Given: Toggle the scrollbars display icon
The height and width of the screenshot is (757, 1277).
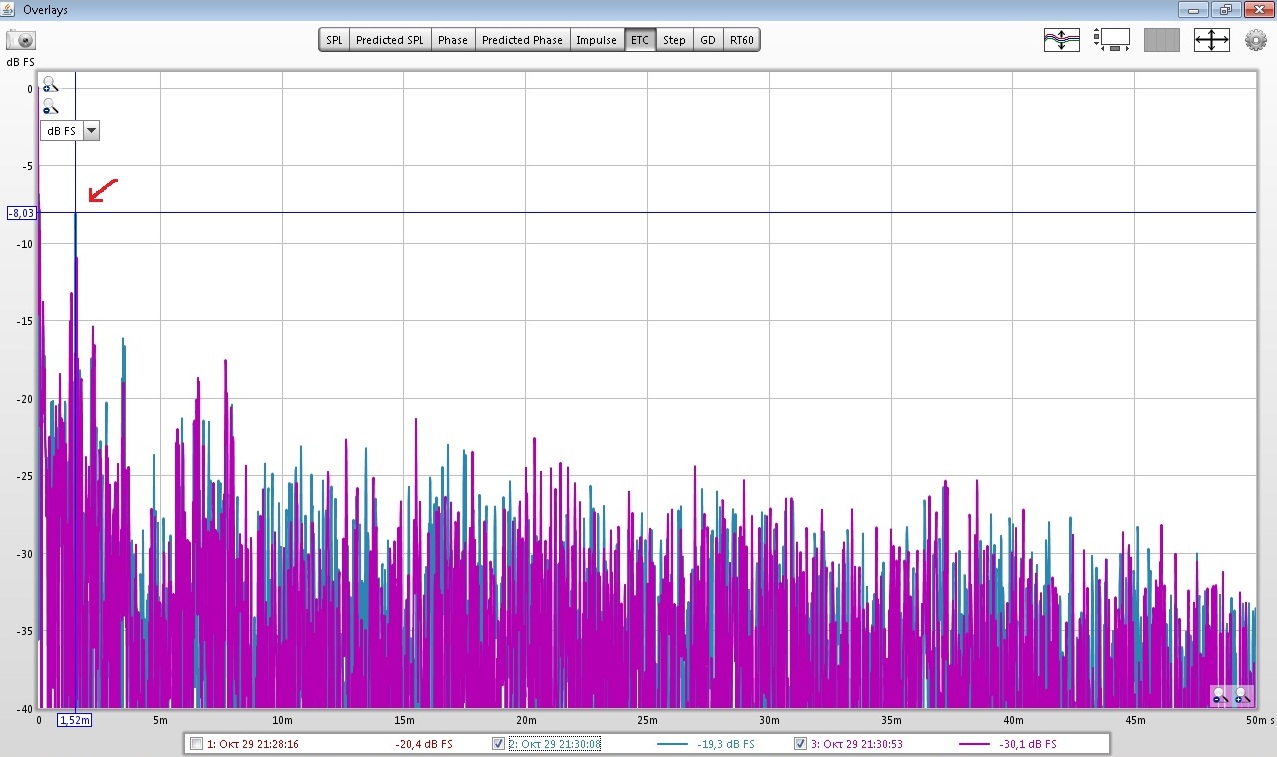Looking at the screenshot, I should [x=1111, y=40].
